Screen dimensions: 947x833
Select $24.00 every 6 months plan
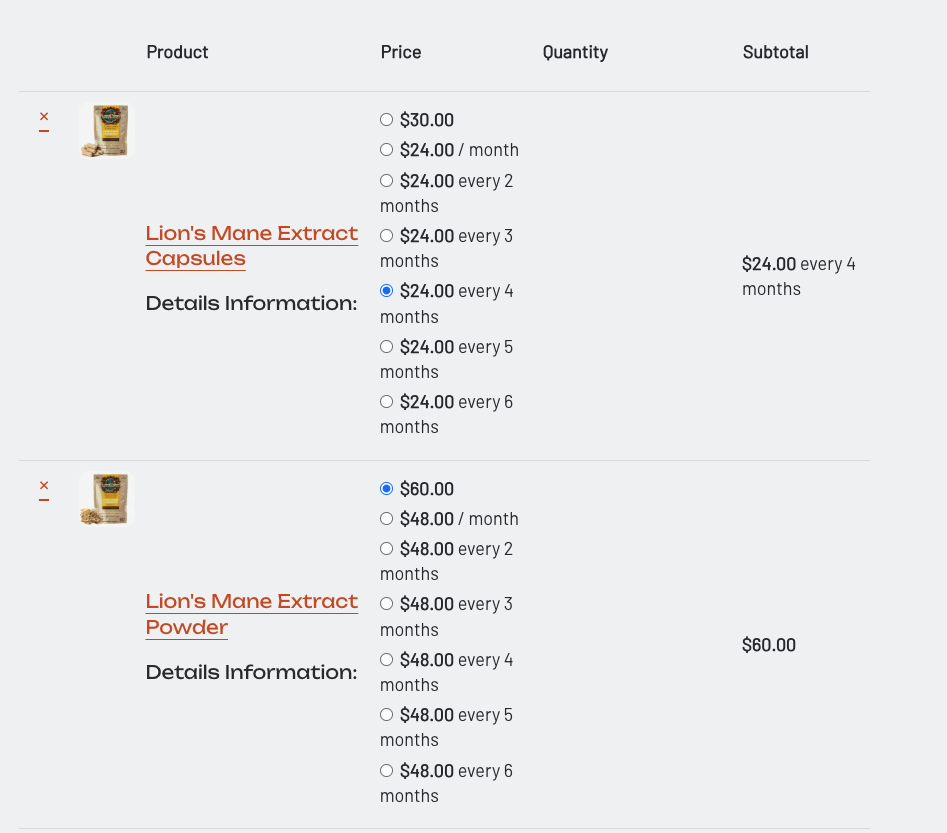tap(387, 401)
